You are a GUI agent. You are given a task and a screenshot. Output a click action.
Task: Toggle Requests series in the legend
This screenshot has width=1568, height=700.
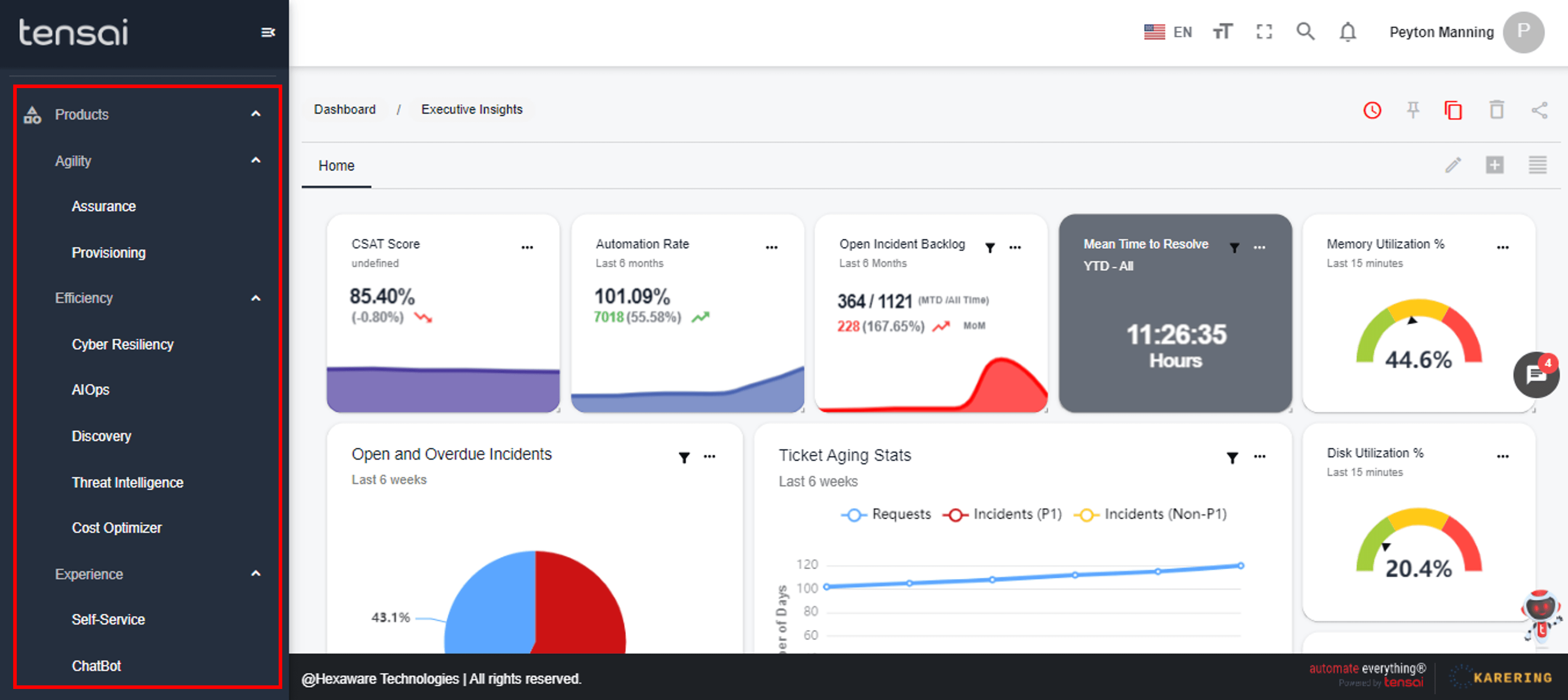[x=886, y=514]
